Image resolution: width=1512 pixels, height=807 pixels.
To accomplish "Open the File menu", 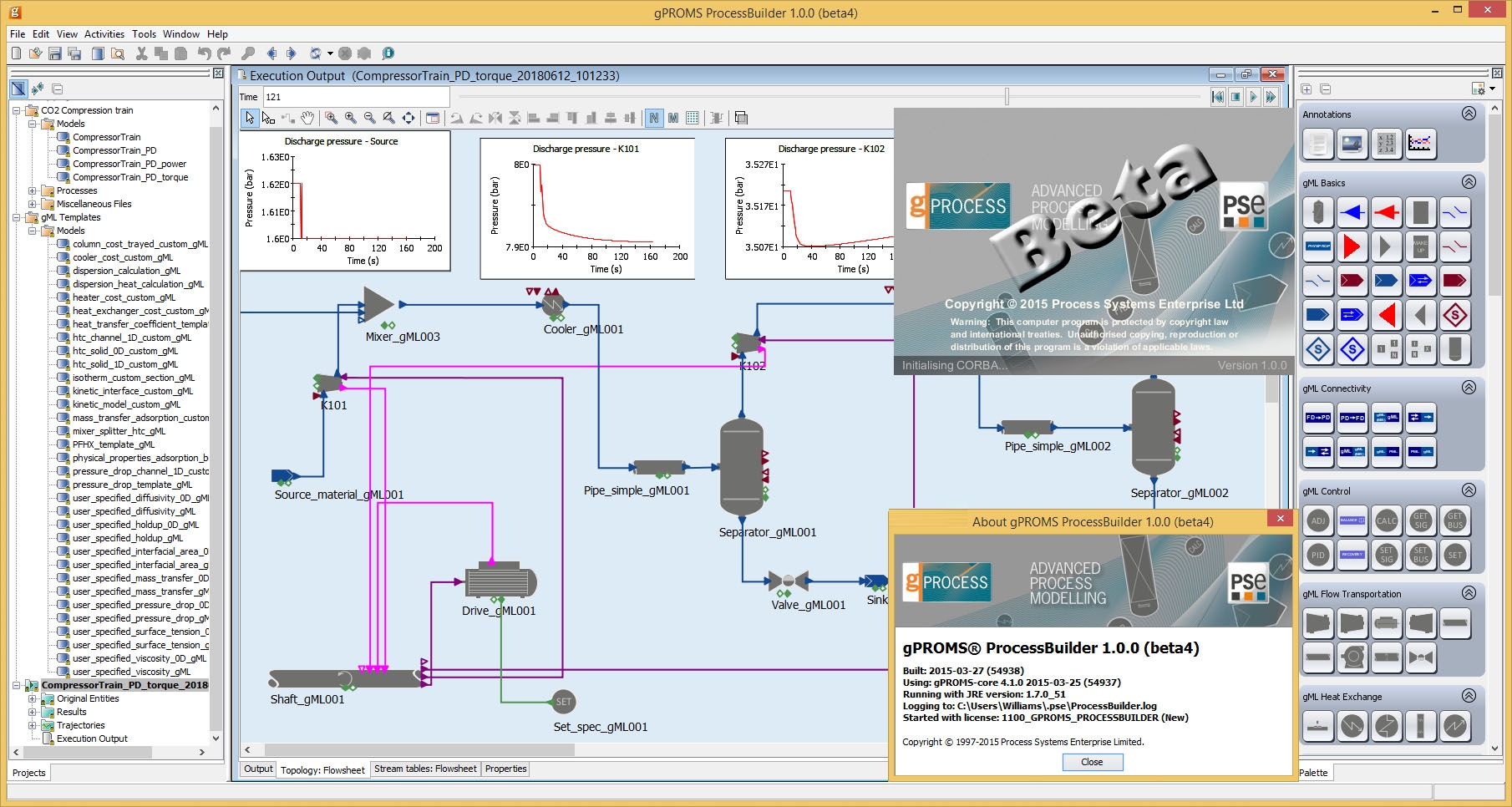I will pyautogui.click(x=18, y=34).
